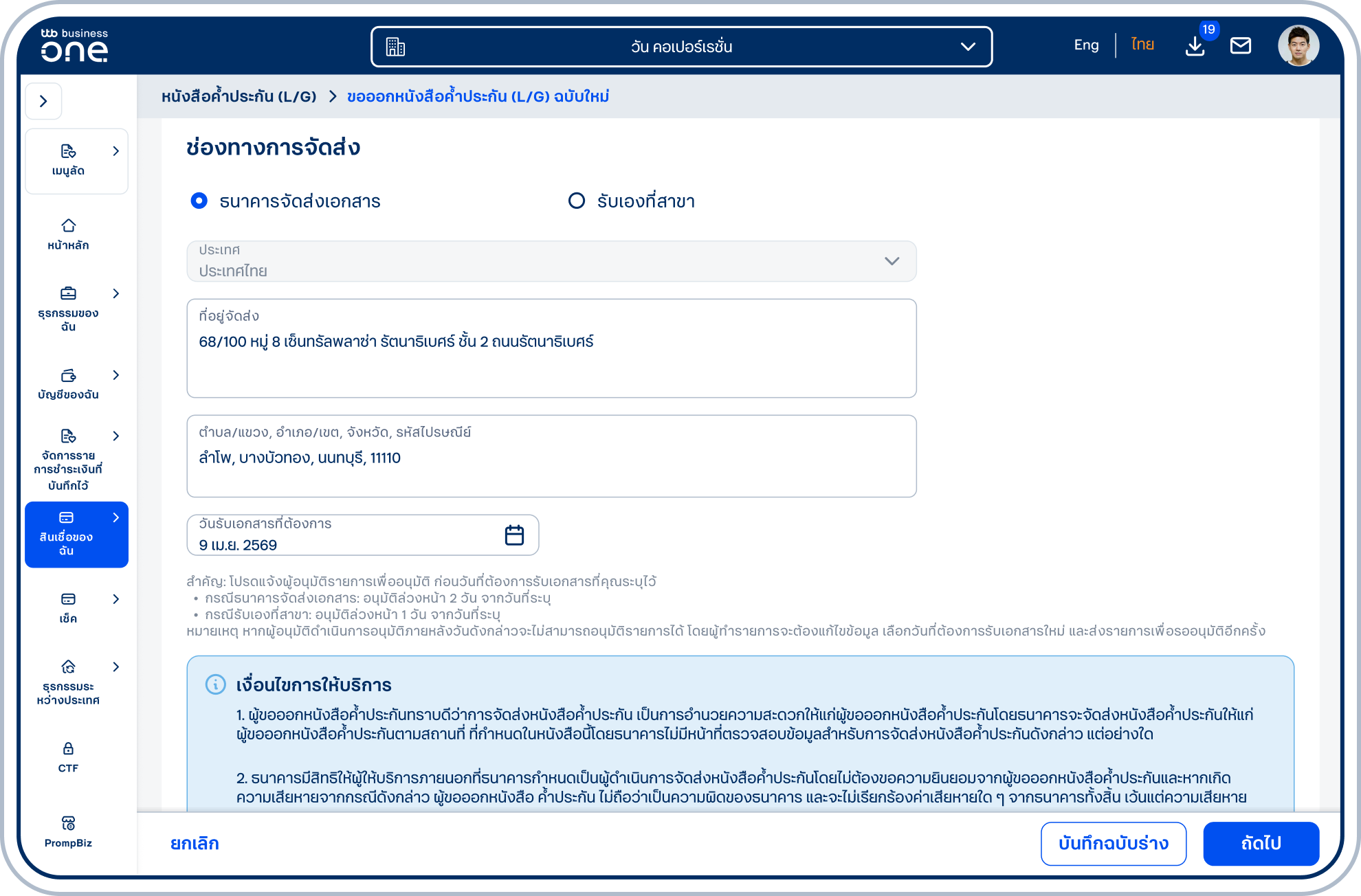Click the บันทึกฉบับร่าง save draft button
1361x896 pixels.
click(1114, 844)
